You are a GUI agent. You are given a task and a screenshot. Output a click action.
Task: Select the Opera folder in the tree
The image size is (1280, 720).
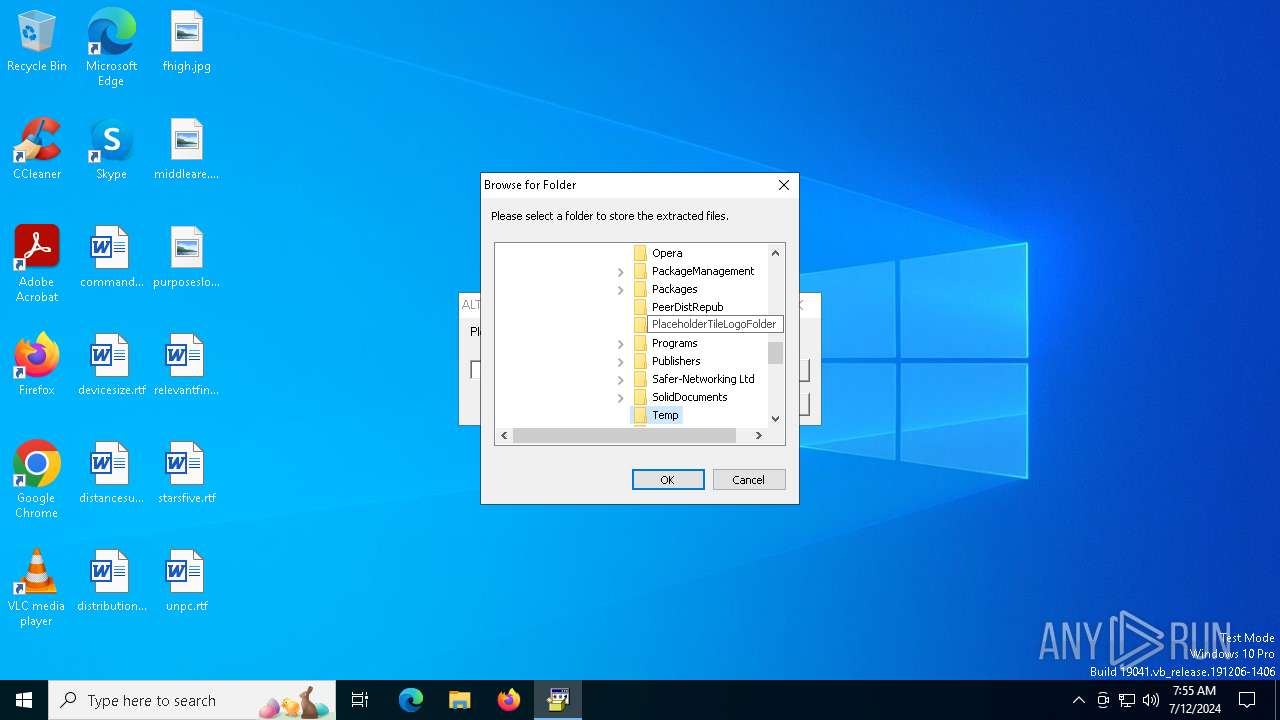click(667, 253)
